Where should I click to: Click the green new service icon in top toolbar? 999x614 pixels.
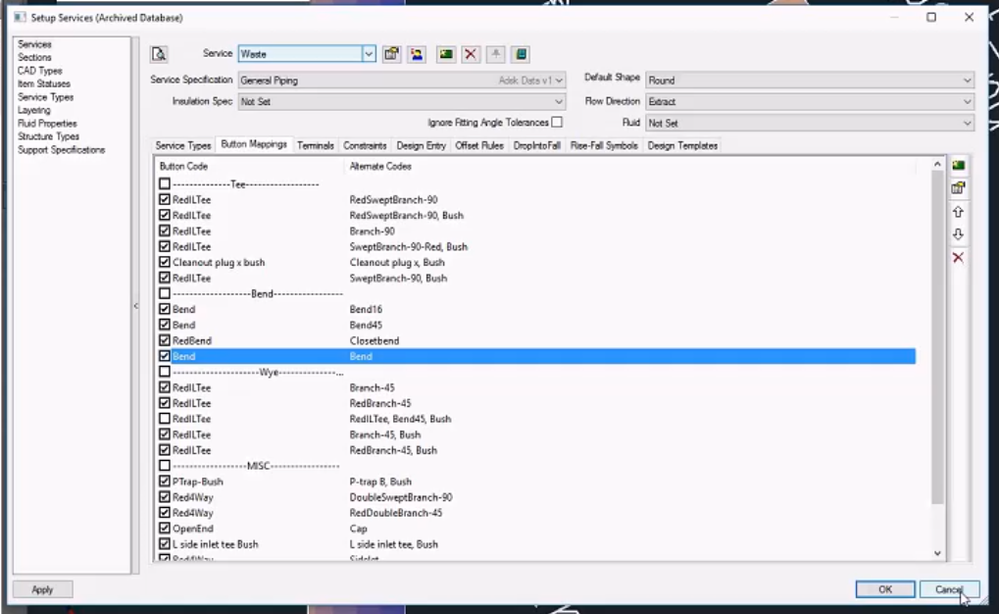446,54
